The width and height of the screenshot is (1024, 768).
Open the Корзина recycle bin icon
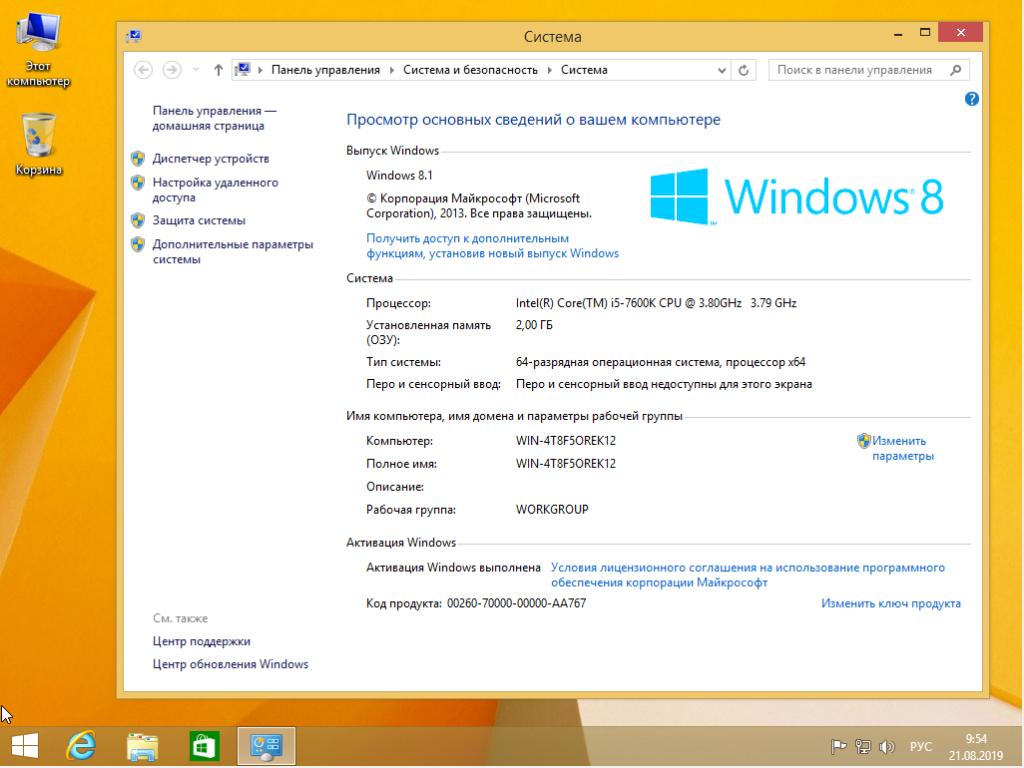point(38,144)
